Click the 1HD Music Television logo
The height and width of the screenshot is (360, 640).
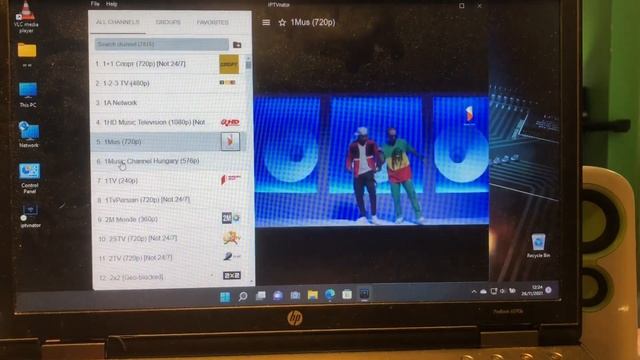coord(230,122)
